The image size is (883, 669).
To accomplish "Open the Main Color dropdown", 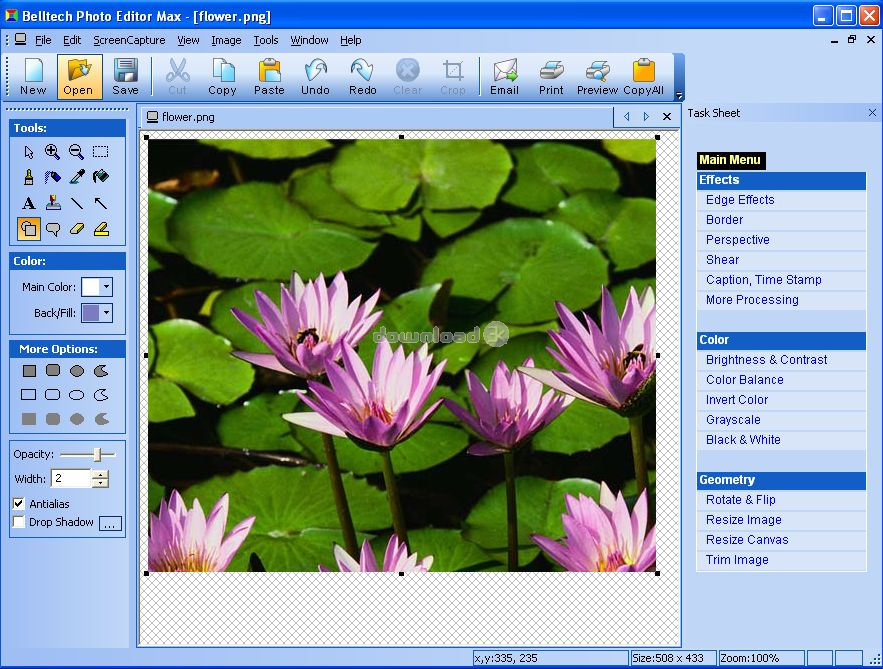I will 106,287.
